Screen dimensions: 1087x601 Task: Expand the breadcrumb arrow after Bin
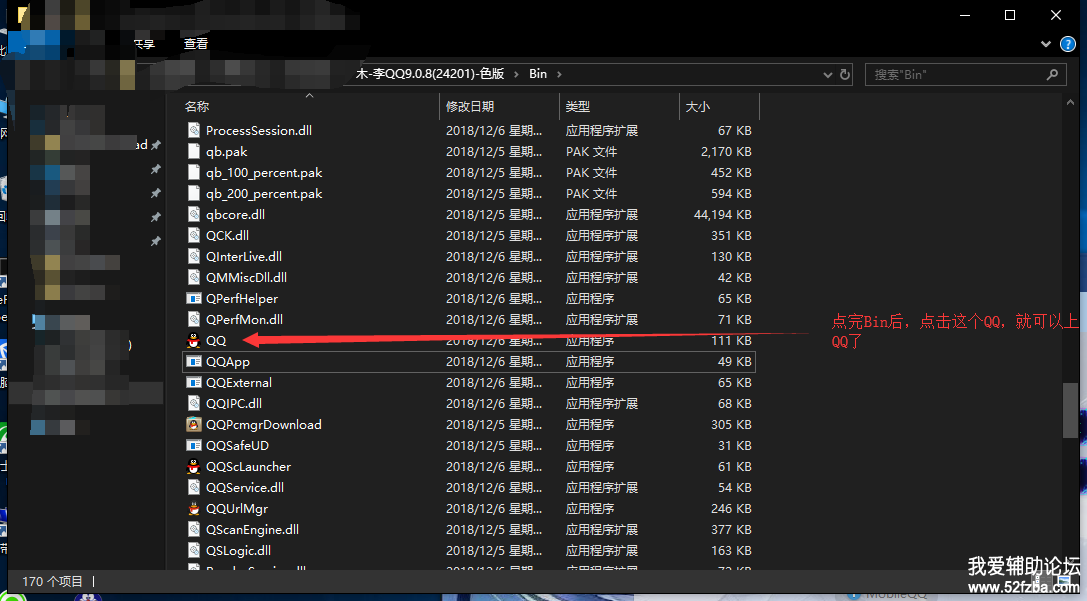click(x=559, y=74)
